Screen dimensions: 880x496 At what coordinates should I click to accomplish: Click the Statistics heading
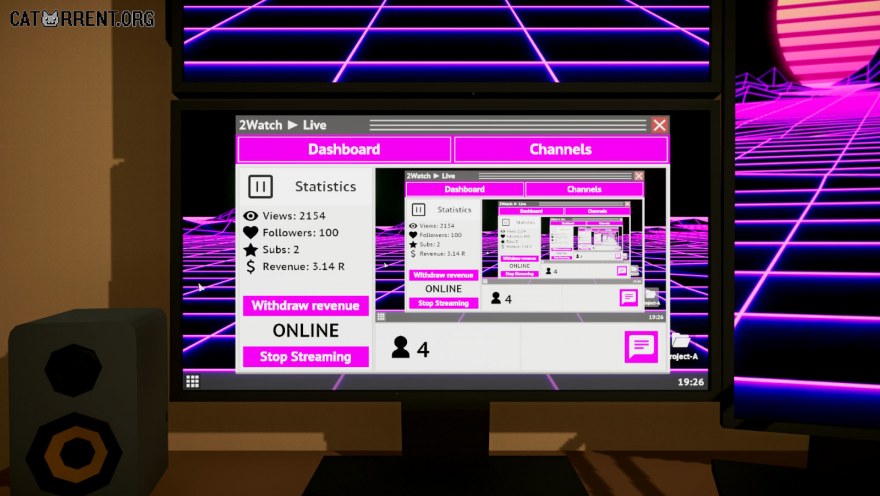point(326,186)
